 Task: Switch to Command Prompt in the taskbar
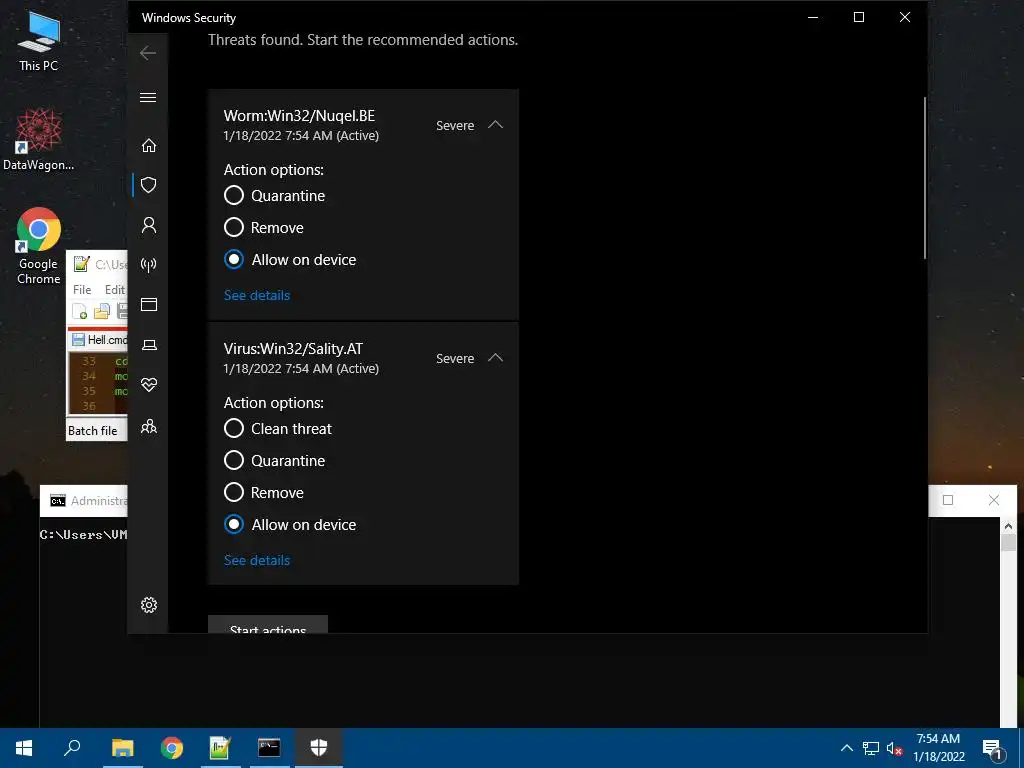tap(269, 748)
